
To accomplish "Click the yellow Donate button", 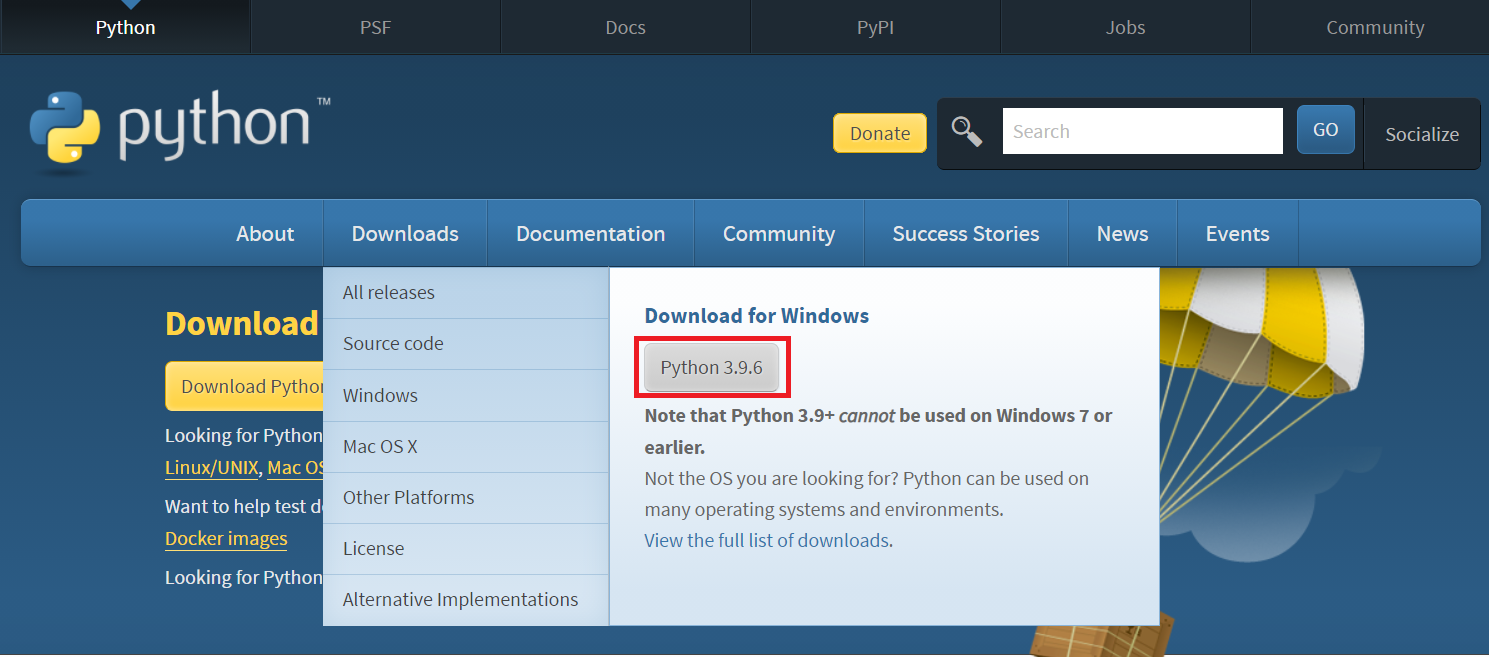I will 880,133.
